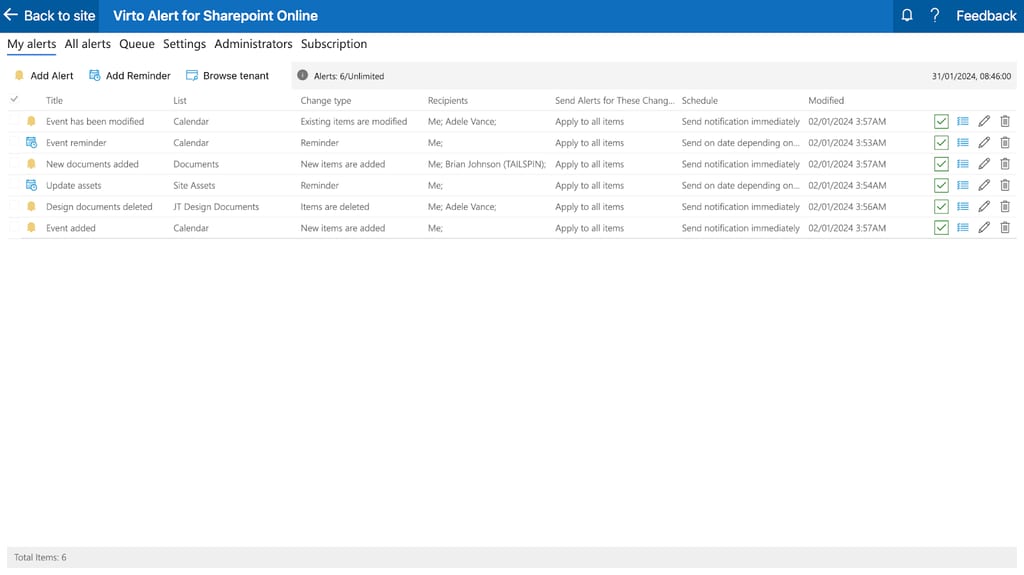Viewport: 1024px width, 575px height.
Task: Click the 'Back to site' link text
Action: pos(59,16)
